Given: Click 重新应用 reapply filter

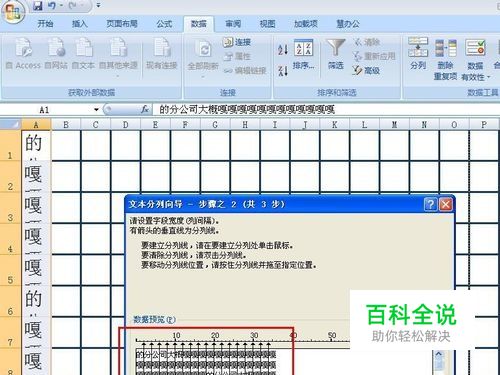Looking at the screenshot, I should click(374, 56).
